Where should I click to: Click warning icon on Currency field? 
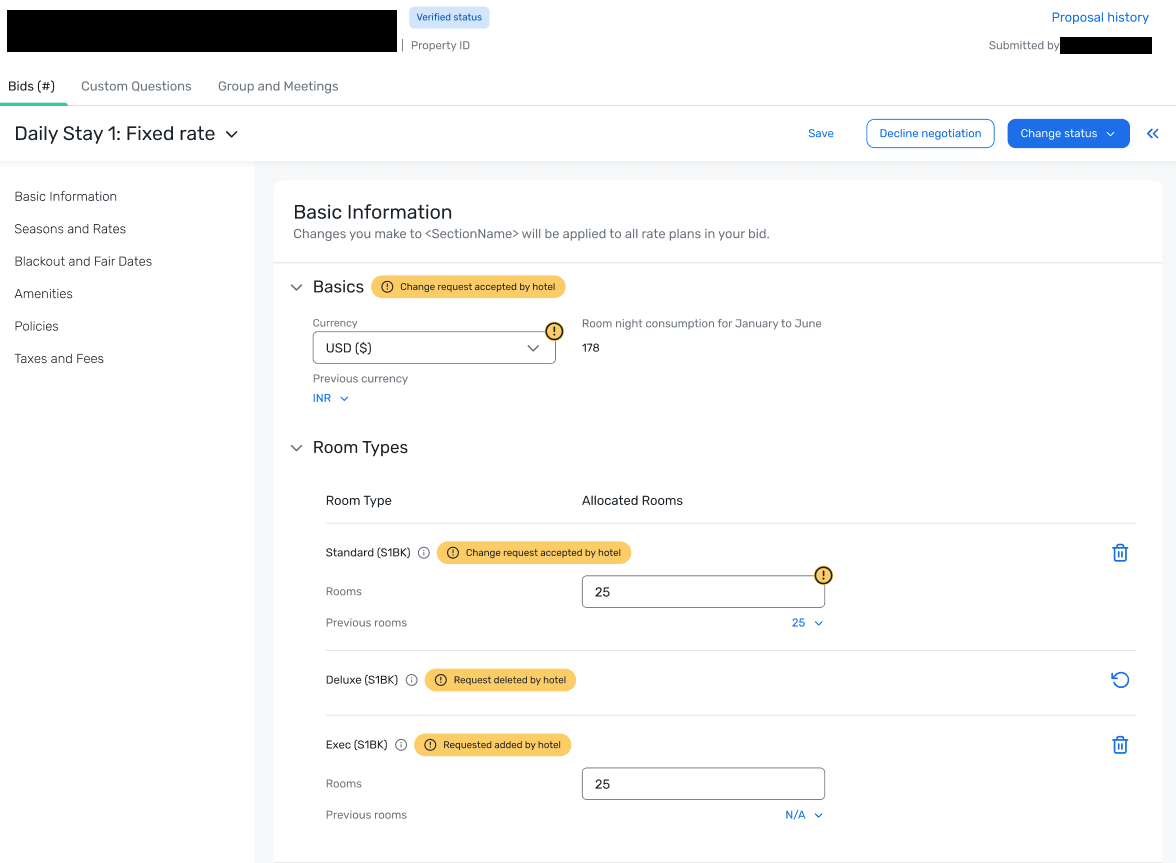coord(554,331)
